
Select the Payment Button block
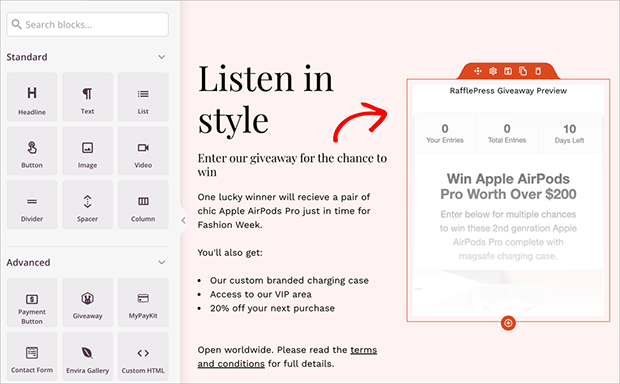coord(32,303)
